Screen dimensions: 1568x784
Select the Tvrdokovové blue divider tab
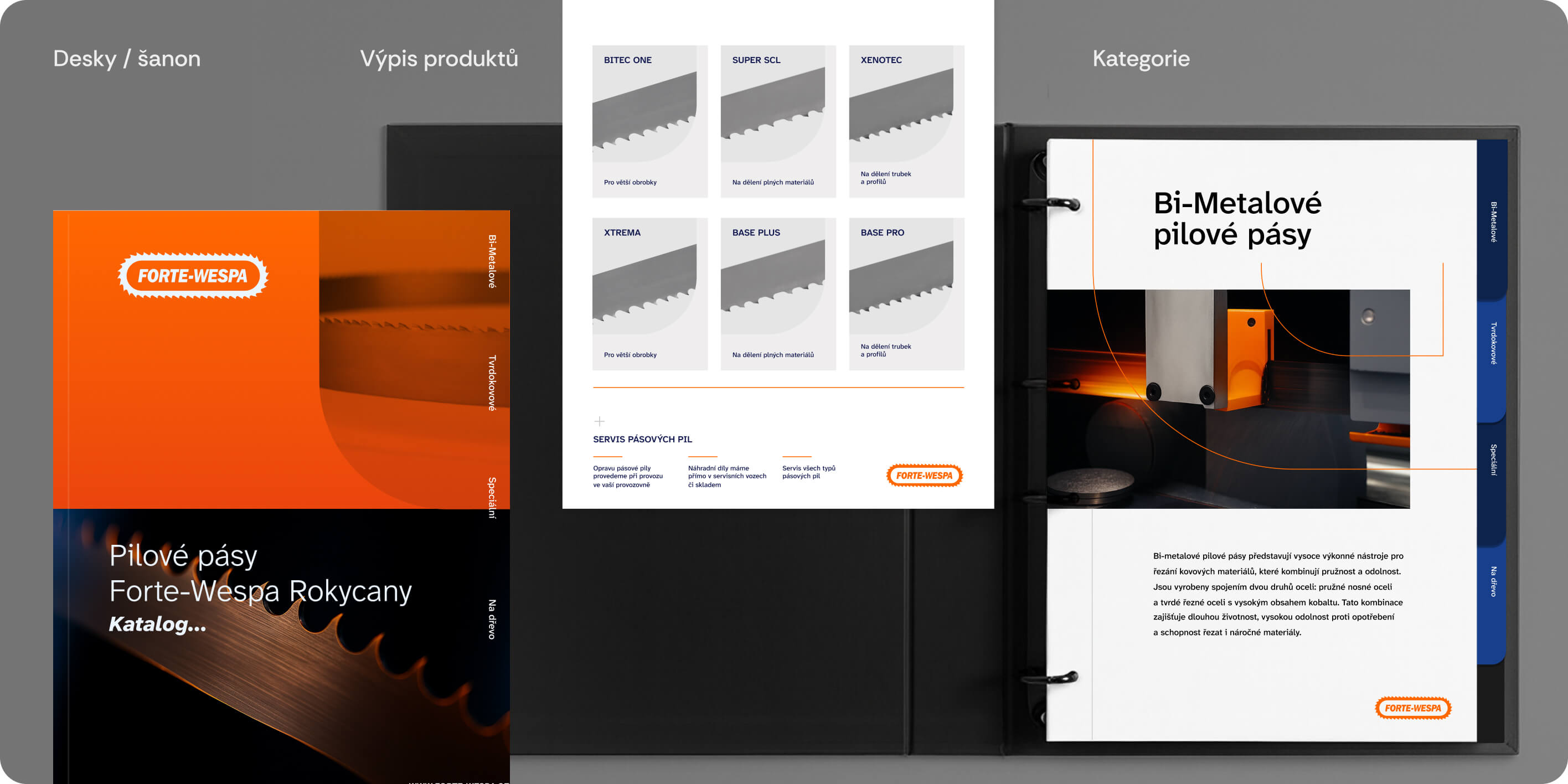1493,343
